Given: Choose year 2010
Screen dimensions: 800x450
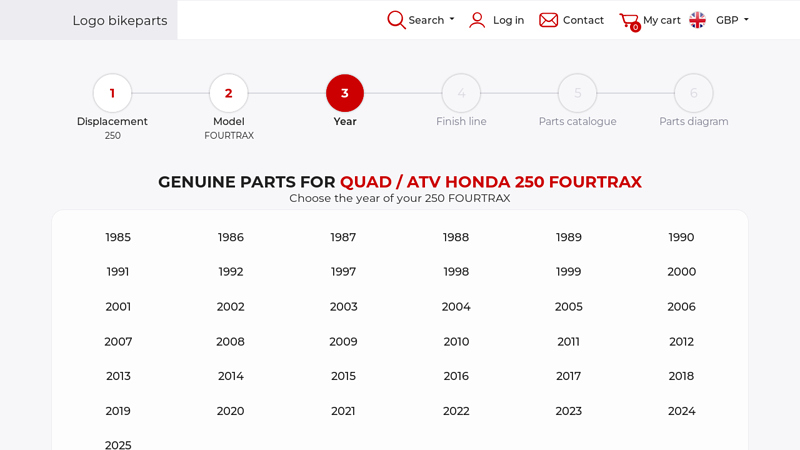Looking at the screenshot, I should click(x=456, y=341).
